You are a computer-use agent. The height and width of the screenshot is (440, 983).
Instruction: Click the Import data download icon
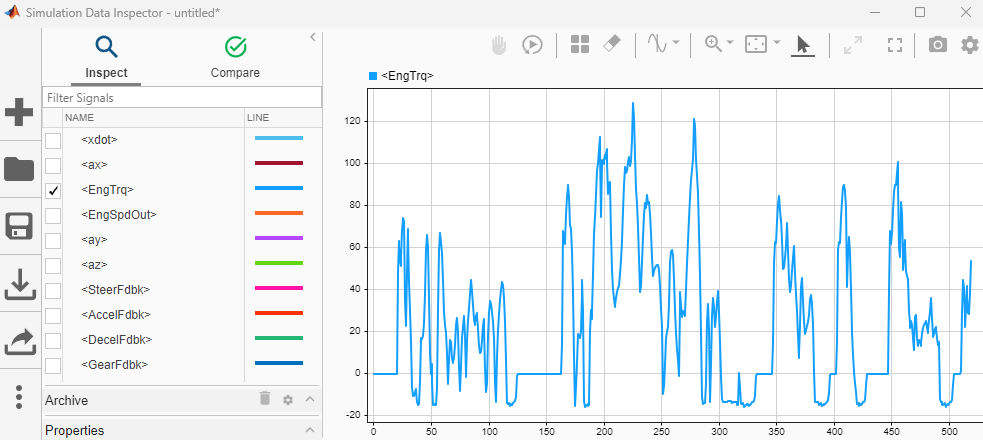tap(19, 284)
